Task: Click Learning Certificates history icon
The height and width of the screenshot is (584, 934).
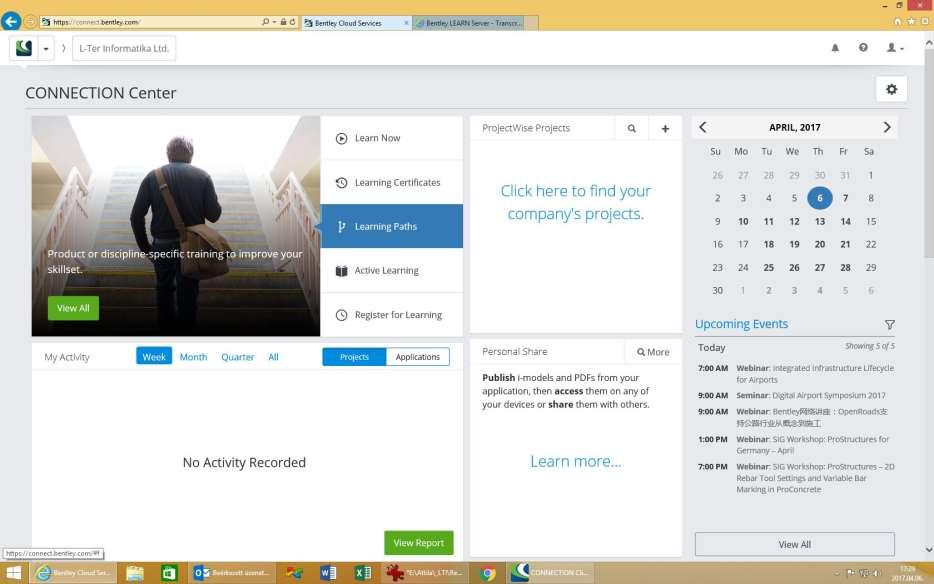Action: pos(341,182)
